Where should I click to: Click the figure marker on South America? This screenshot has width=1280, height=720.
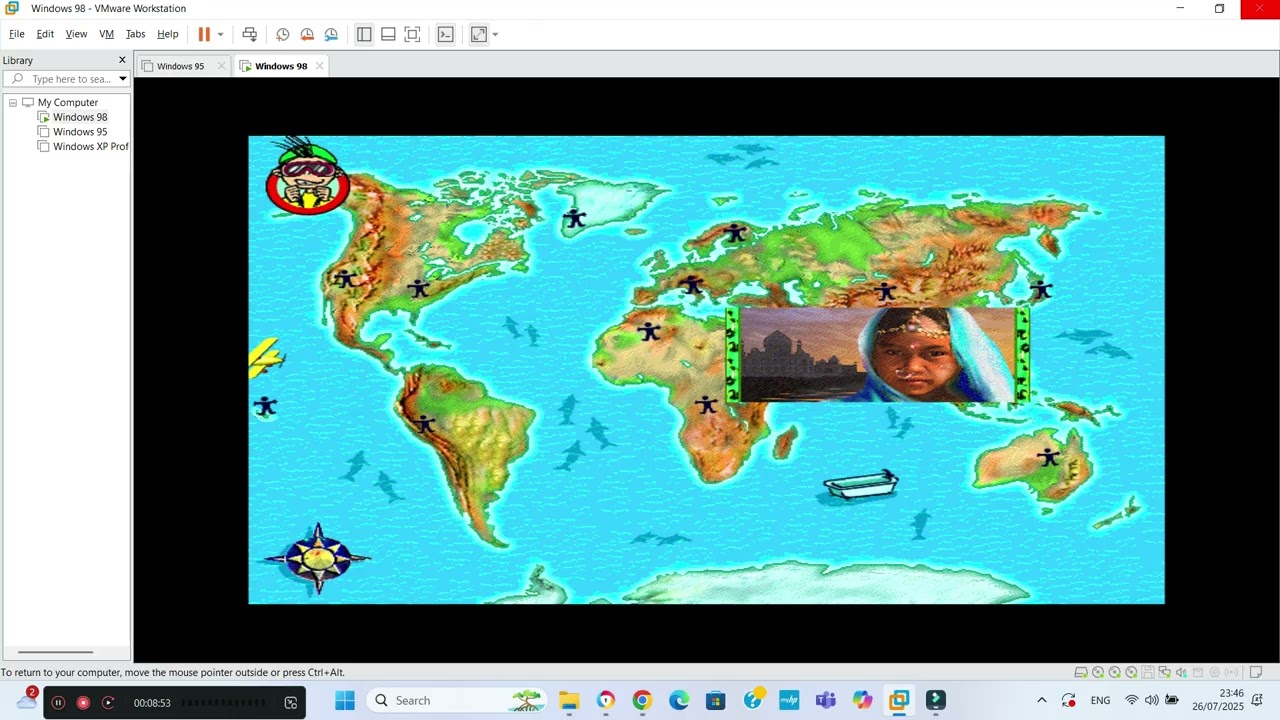pyautogui.click(x=426, y=424)
